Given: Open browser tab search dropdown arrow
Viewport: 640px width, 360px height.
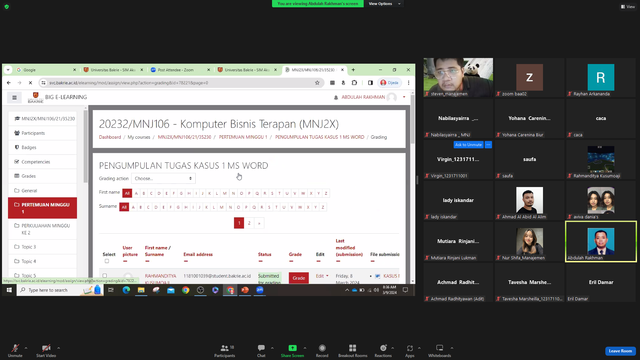Looking at the screenshot, I should [8, 70].
